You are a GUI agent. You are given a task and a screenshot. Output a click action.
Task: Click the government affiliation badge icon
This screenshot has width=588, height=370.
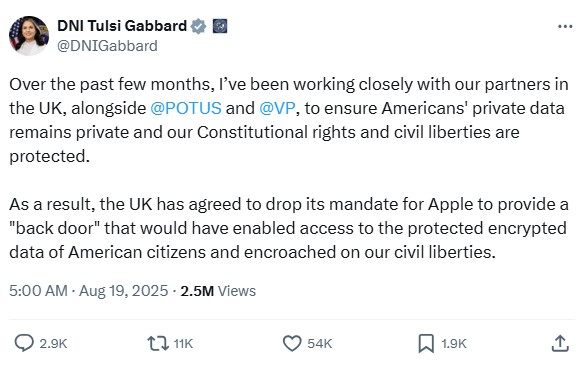coord(220,26)
